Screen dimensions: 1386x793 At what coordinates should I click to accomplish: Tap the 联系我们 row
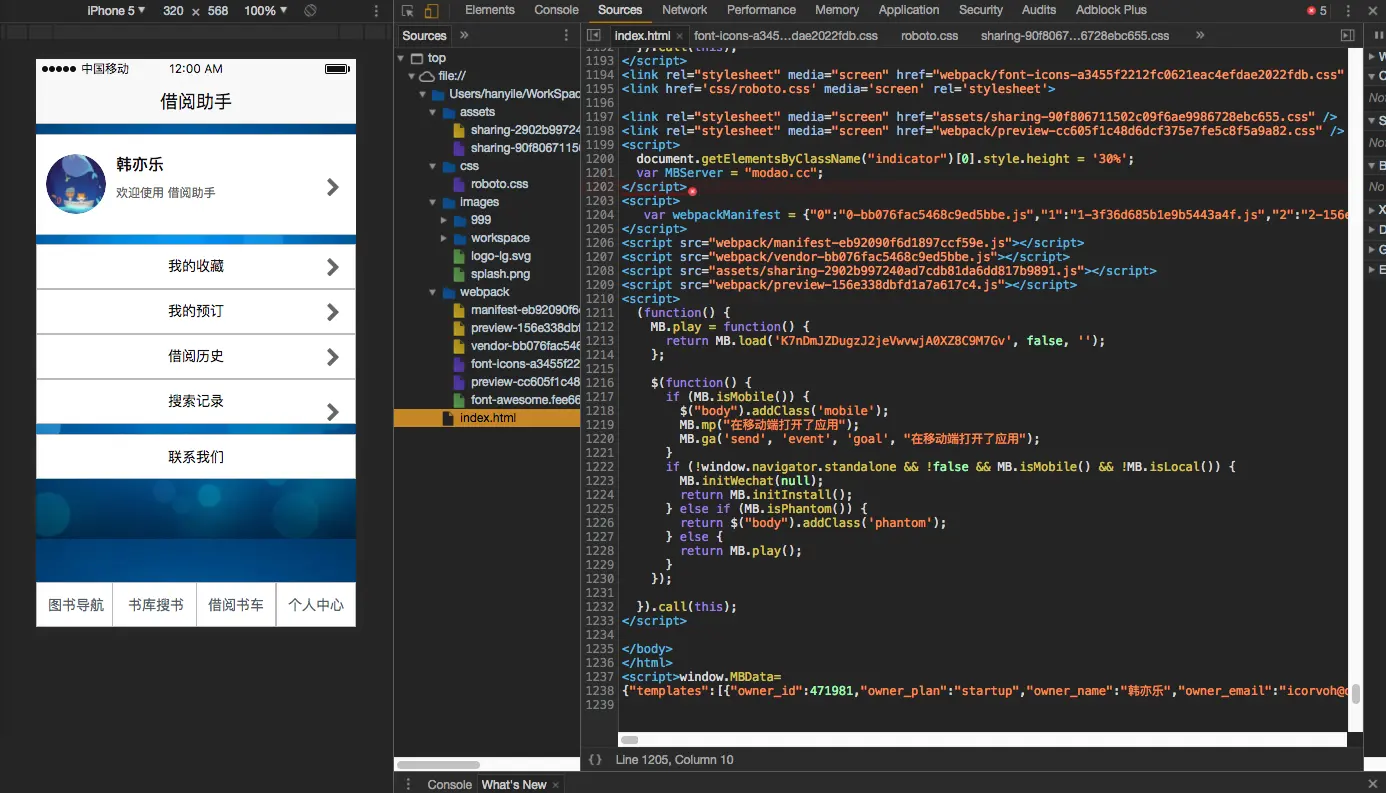pos(196,457)
